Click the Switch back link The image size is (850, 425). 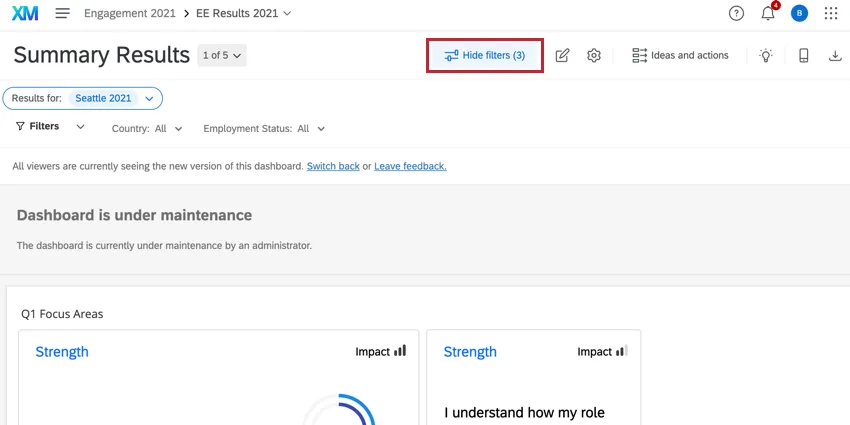pyautogui.click(x=333, y=166)
